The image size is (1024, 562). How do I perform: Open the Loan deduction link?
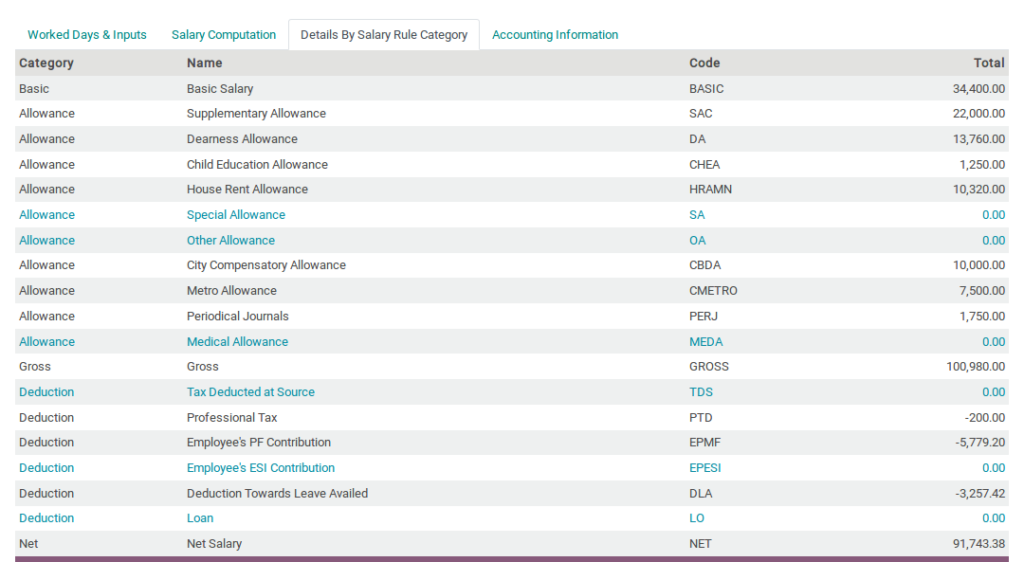tap(200, 518)
